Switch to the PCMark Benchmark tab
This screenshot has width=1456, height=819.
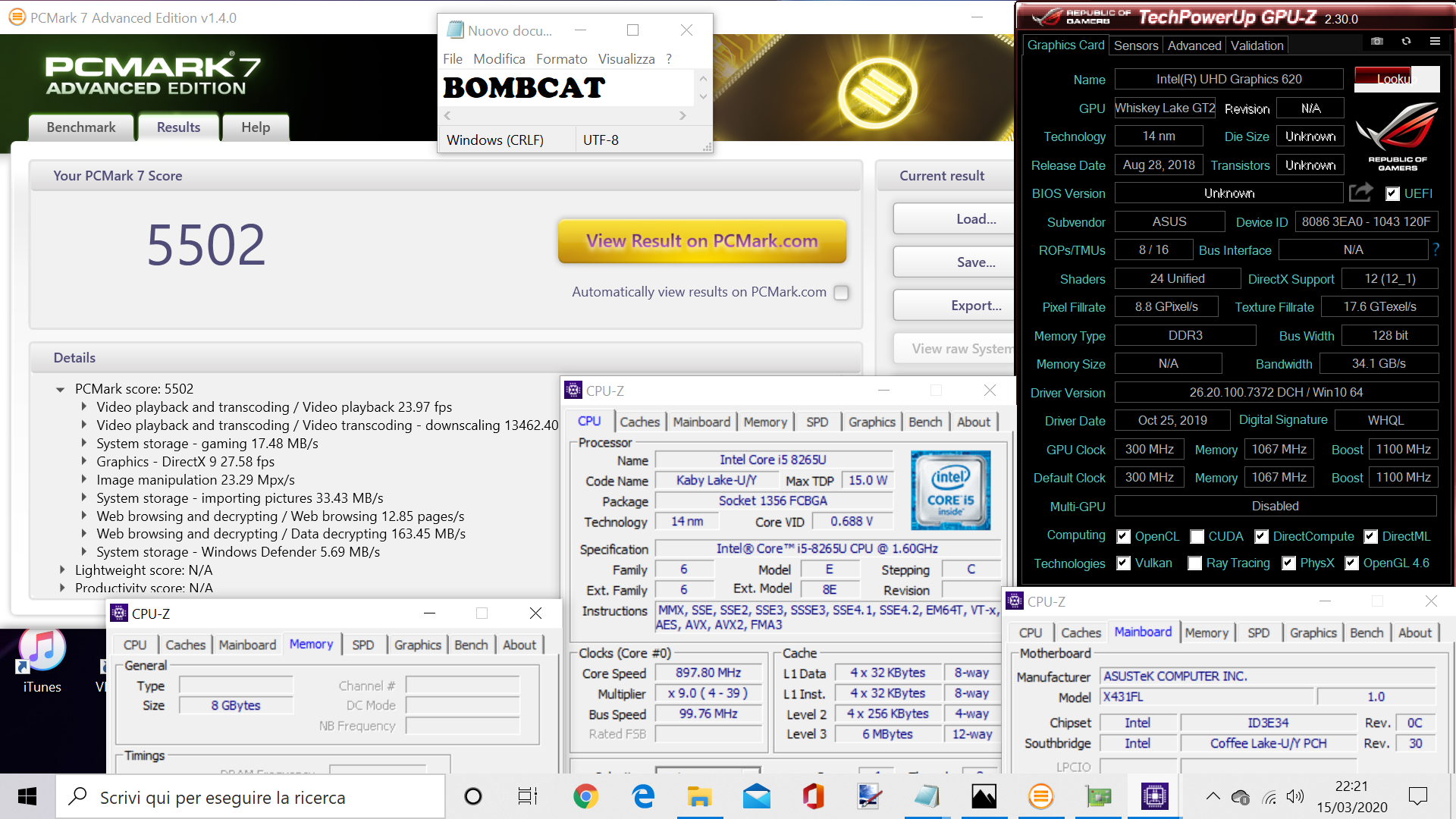[x=81, y=127]
